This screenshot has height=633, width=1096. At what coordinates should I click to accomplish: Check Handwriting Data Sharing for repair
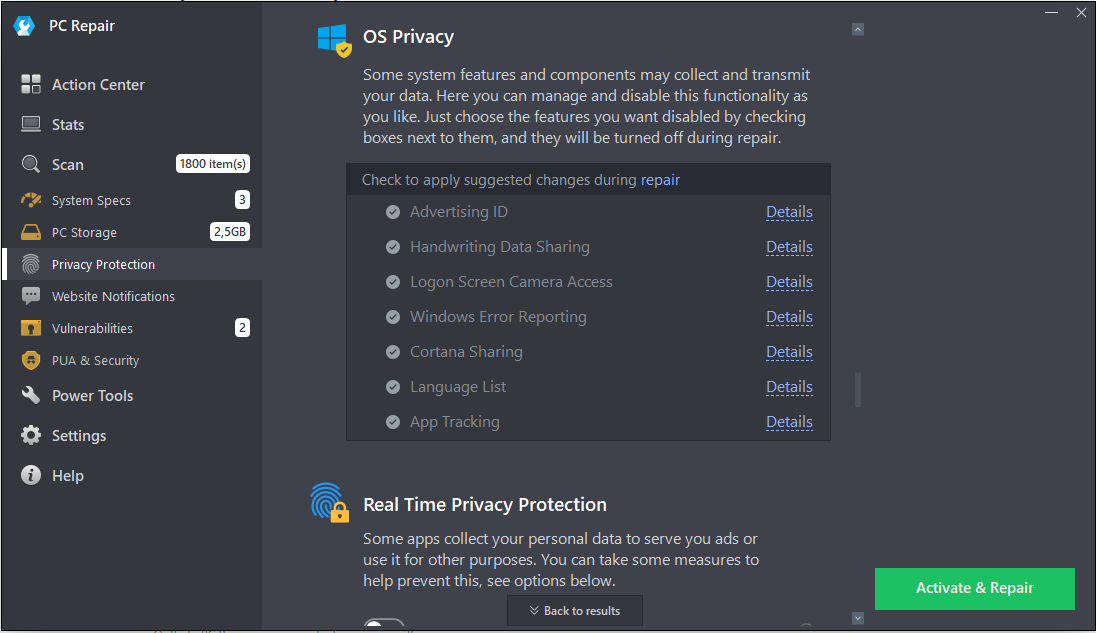pos(392,246)
